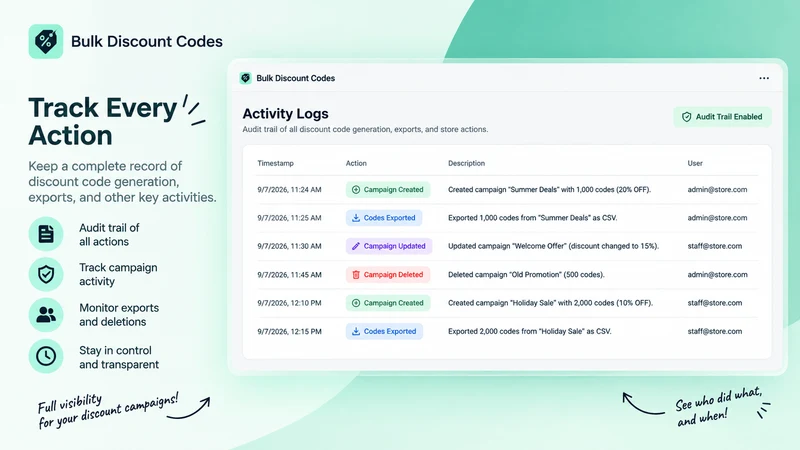Open the three-dot more options menu
The width and height of the screenshot is (800, 450).
tap(764, 78)
